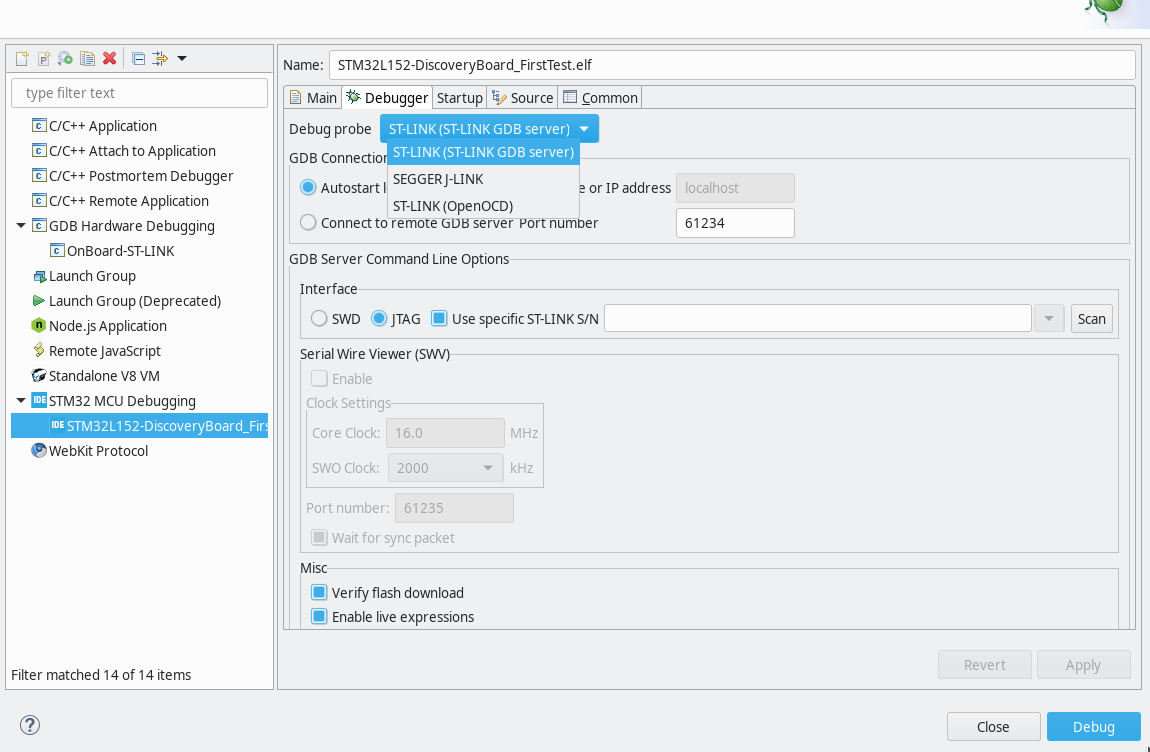
Task: Click the ST-LINK serial number field
Action: click(818, 318)
